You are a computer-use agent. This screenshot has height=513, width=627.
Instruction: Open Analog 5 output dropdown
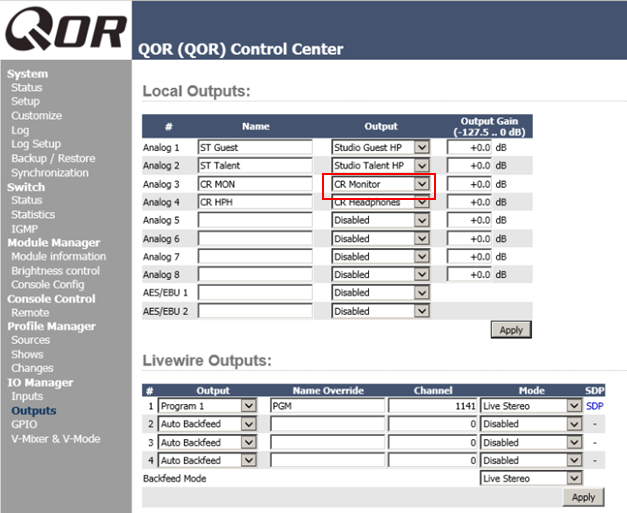[381, 220]
